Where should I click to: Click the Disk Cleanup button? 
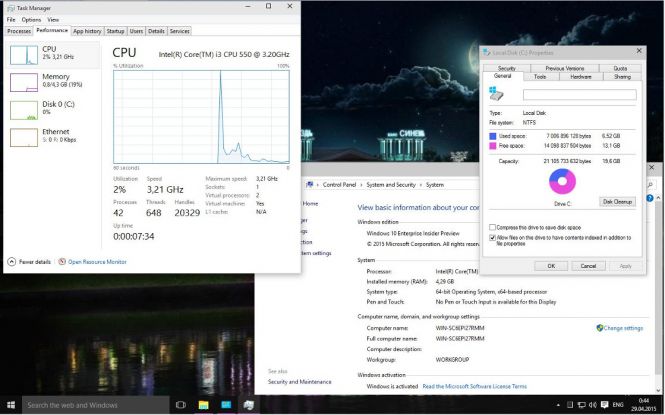coord(618,202)
